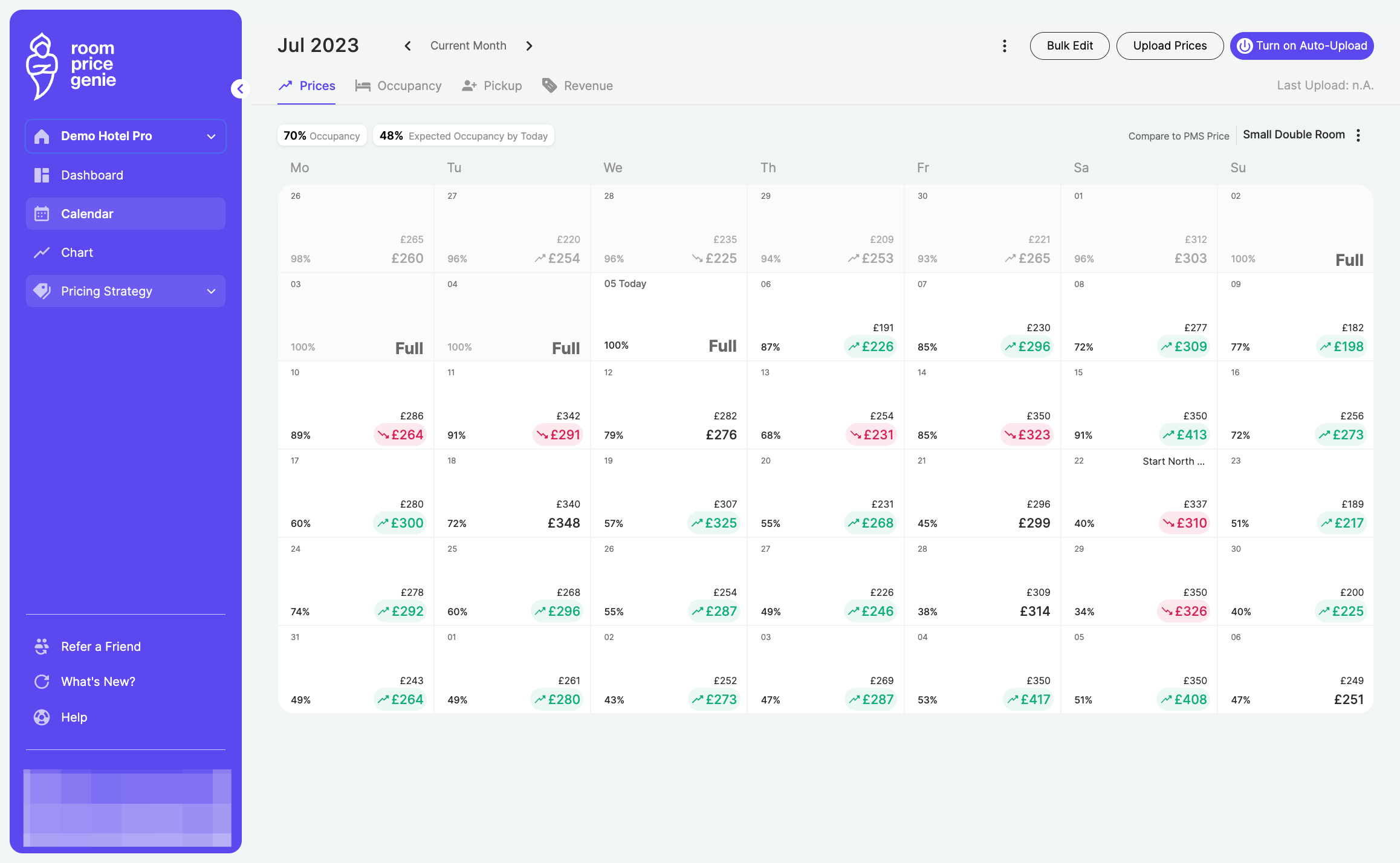Viewport: 1400px width, 863px height.
Task: Click the Room Price Genie logo
Action: tap(71, 65)
